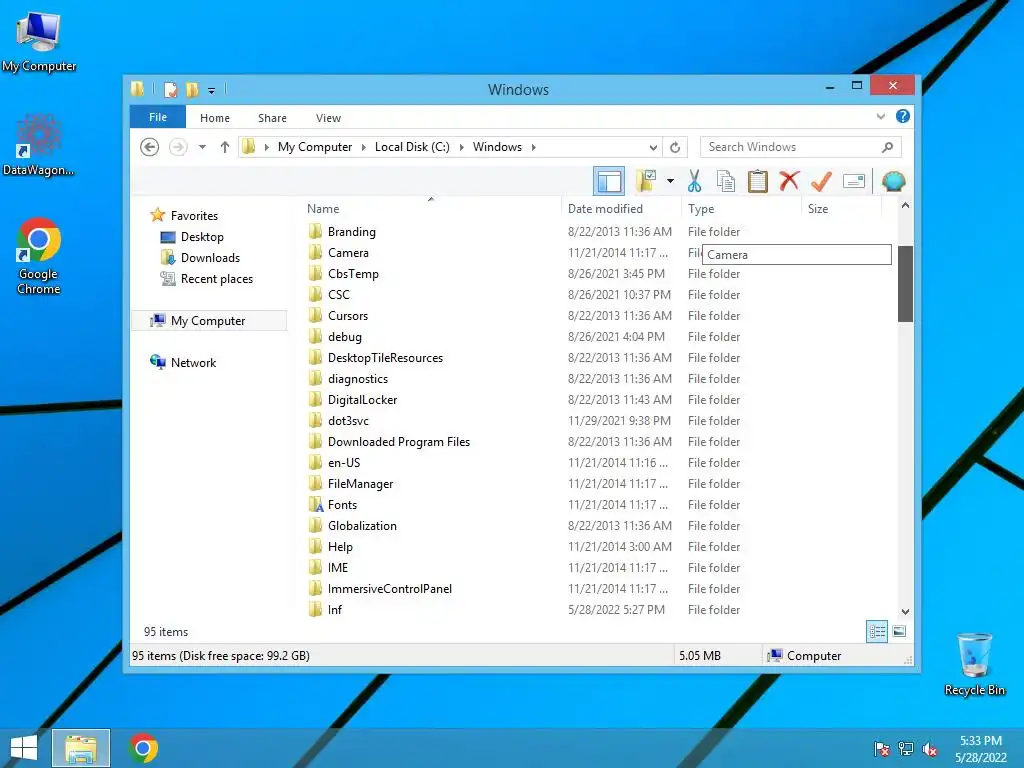This screenshot has height=768, width=1024.
Task: Select My Computer in navigation pane
Action: tap(208, 321)
